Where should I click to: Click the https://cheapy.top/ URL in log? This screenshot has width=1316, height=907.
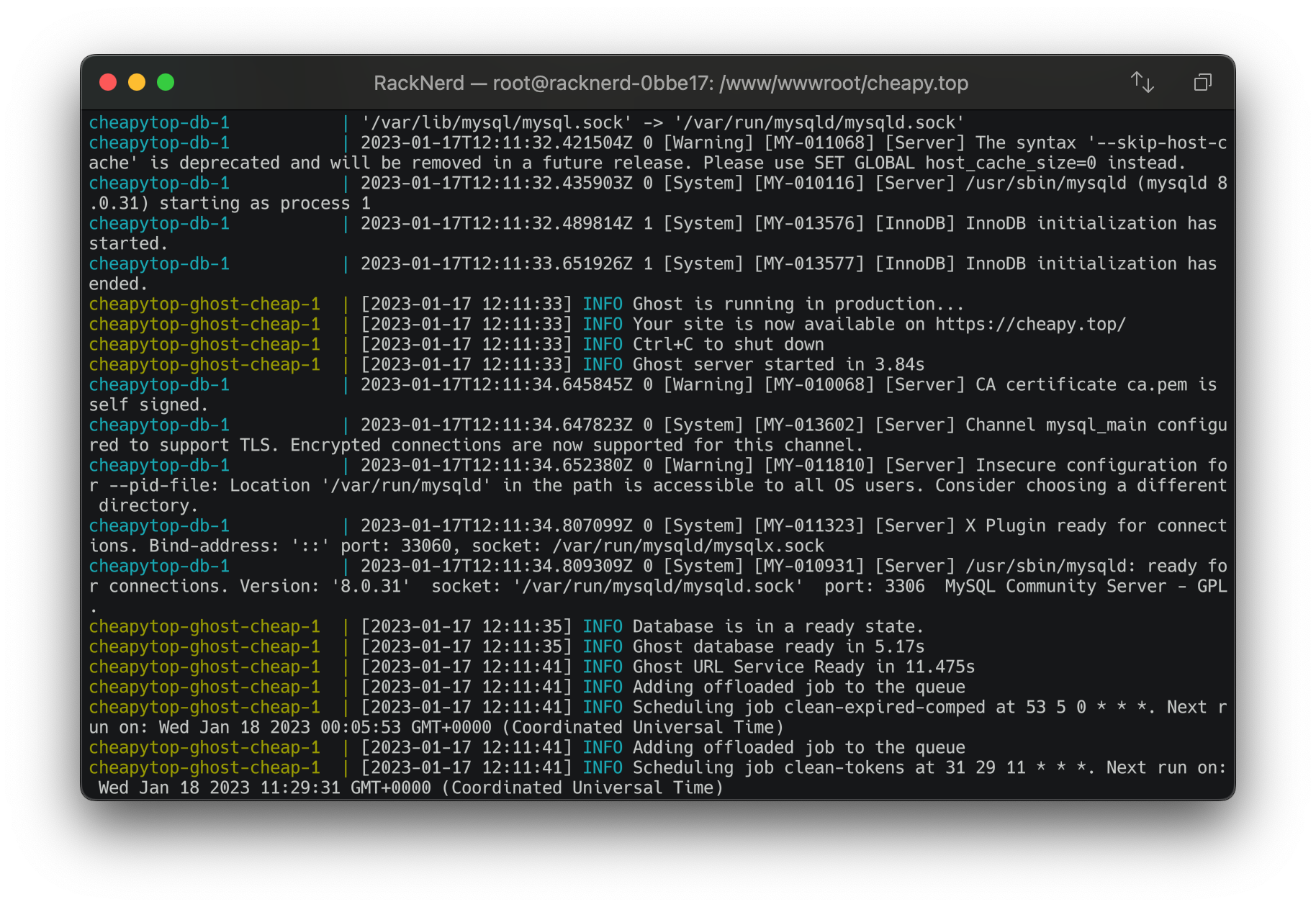click(1030, 324)
